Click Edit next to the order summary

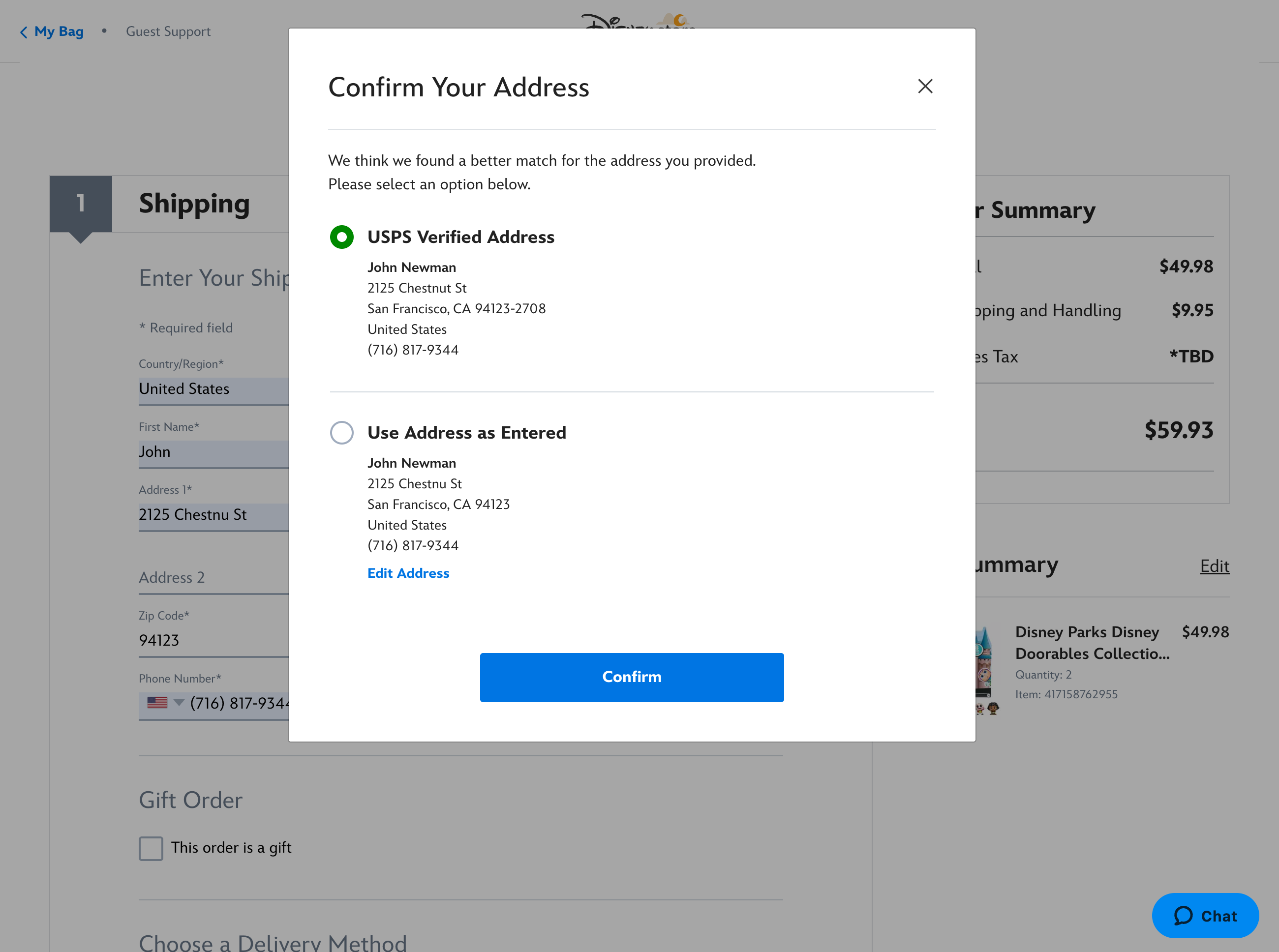1214,566
